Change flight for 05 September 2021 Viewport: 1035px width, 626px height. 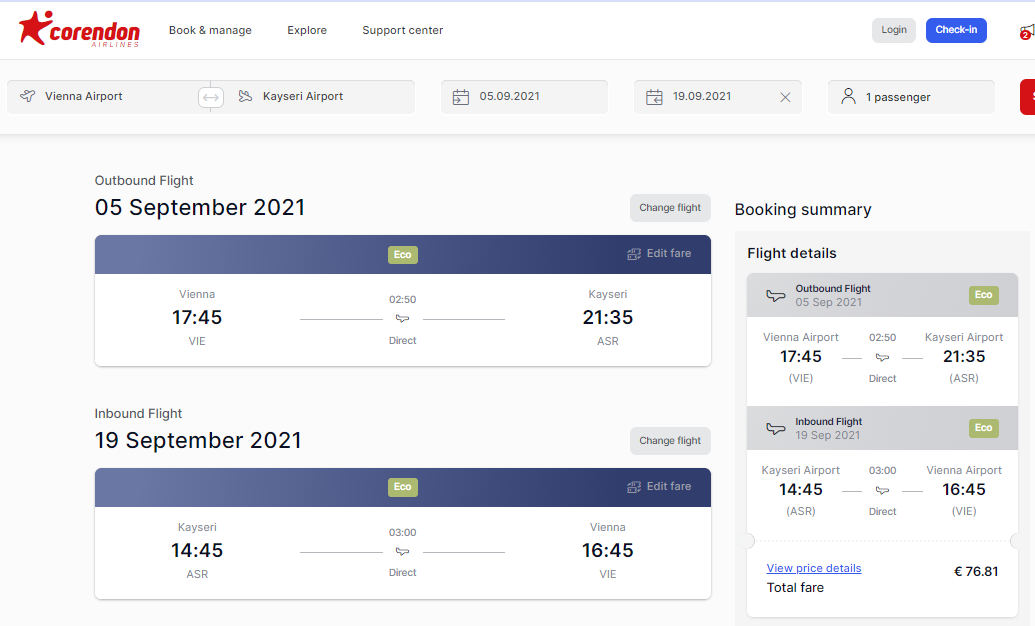[670, 207]
